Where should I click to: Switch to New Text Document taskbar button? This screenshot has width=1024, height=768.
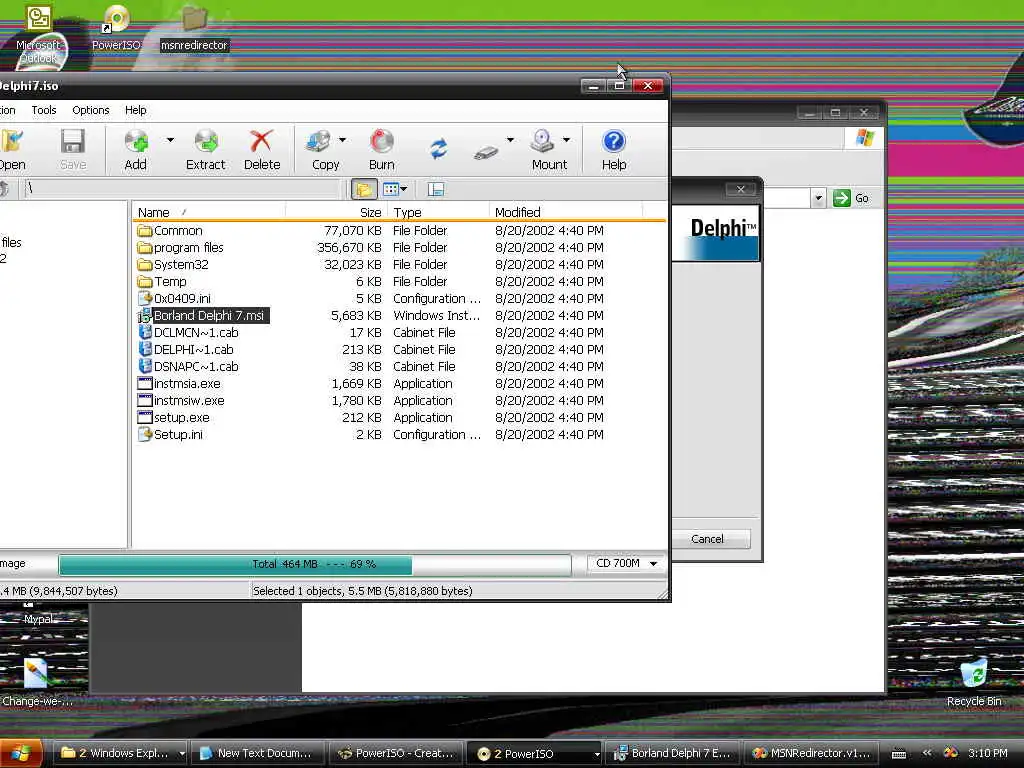point(257,754)
